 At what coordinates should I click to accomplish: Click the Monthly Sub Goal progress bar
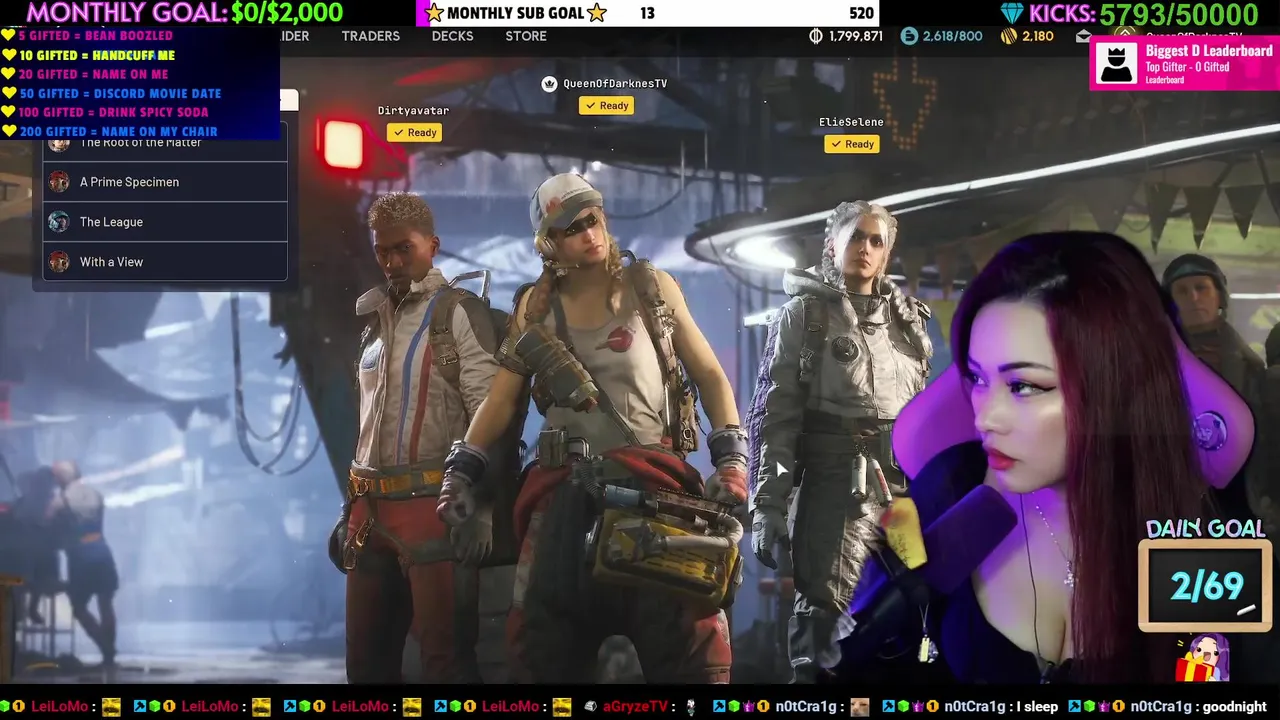[x=648, y=13]
